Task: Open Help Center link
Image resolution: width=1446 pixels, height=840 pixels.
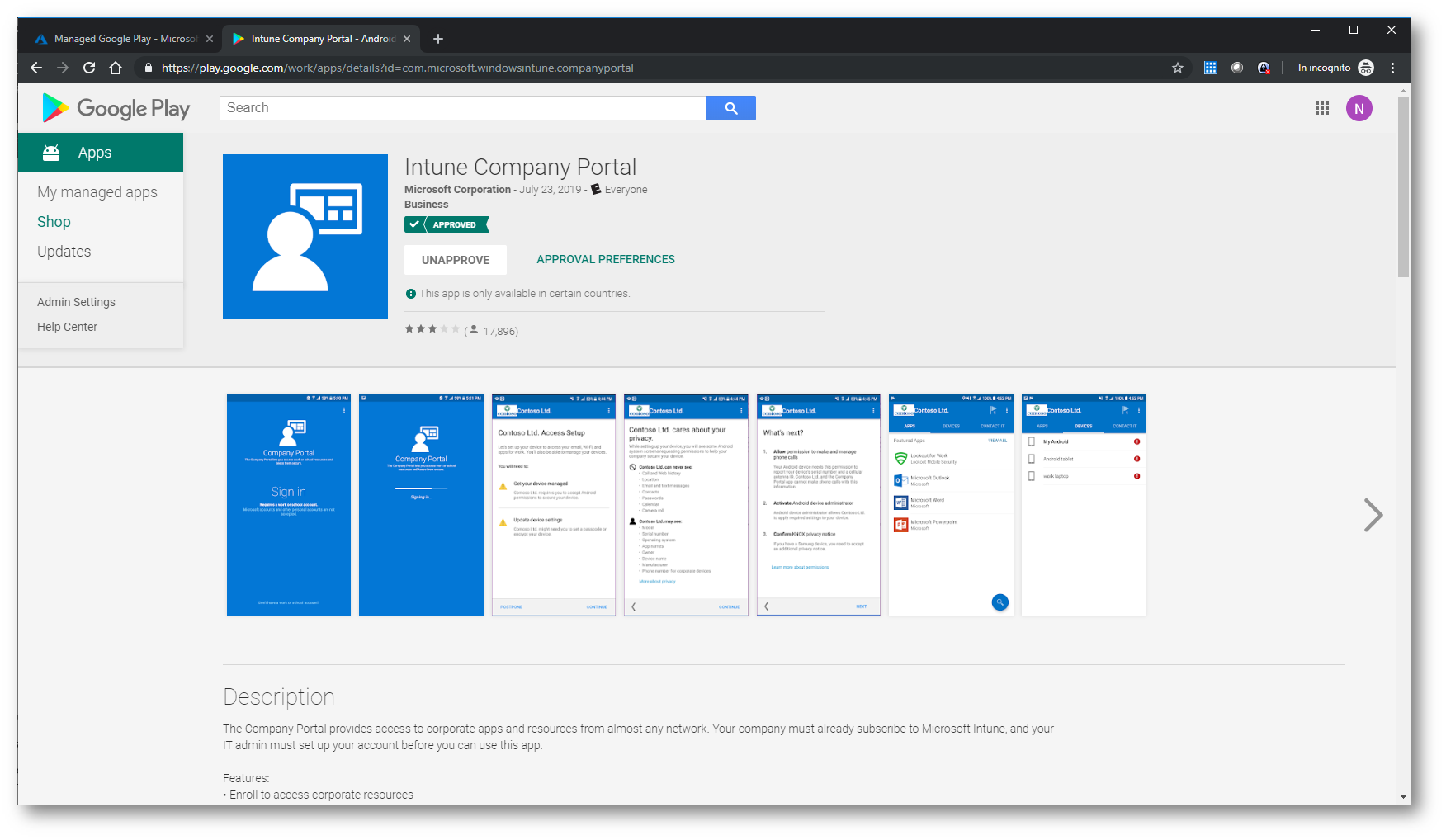Action: [x=67, y=327]
